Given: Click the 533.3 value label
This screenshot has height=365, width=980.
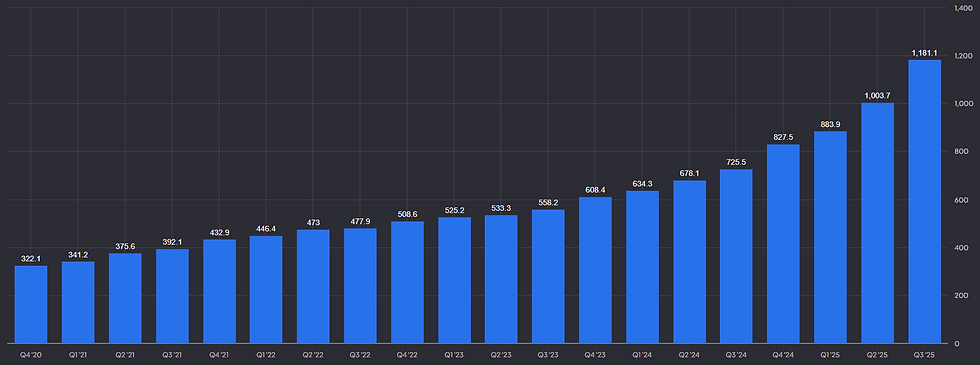Looking at the screenshot, I should [501, 208].
